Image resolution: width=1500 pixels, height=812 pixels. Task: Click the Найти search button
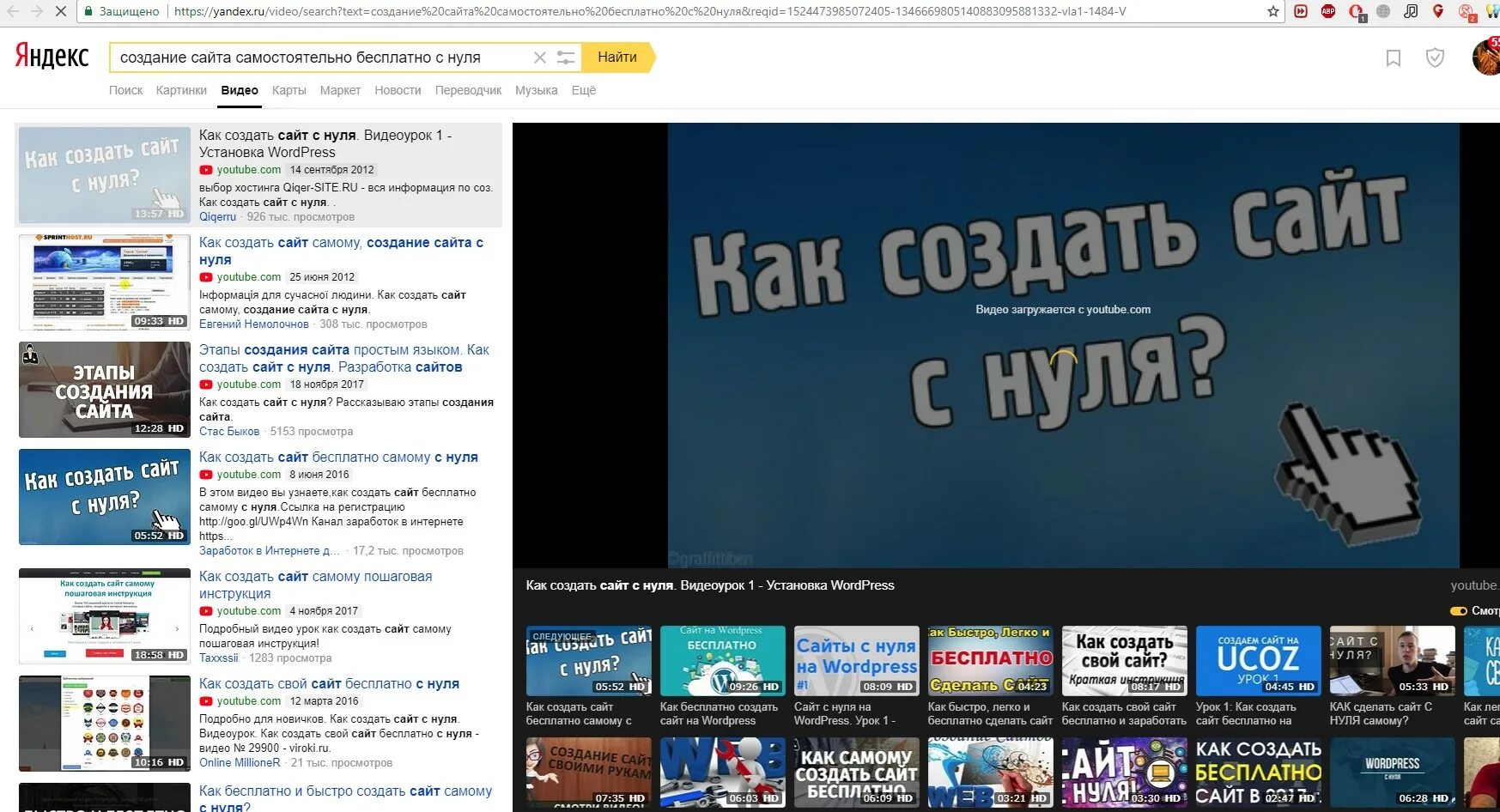[x=617, y=58]
